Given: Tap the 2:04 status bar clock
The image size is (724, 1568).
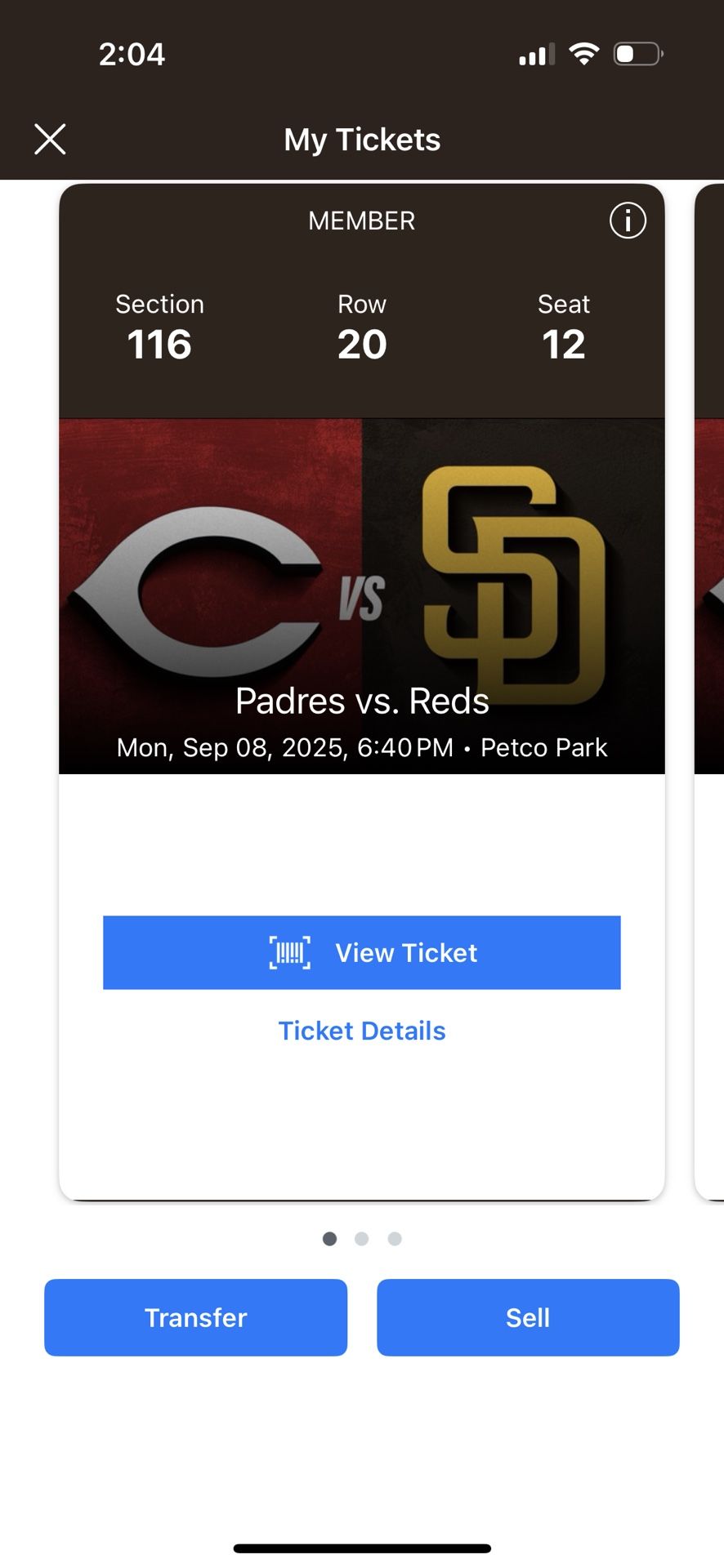Looking at the screenshot, I should (x=132, y=55).
